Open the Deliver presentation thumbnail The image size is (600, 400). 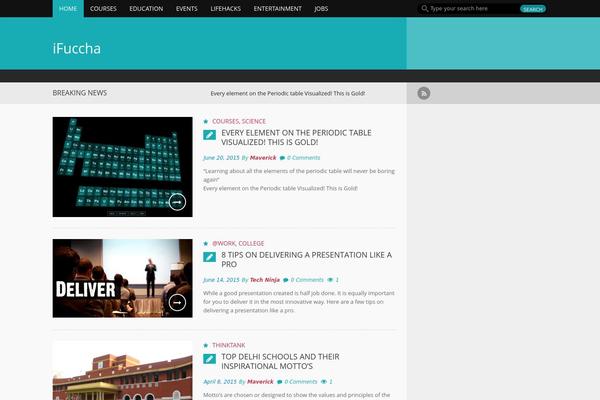click(x=122, y=278)
